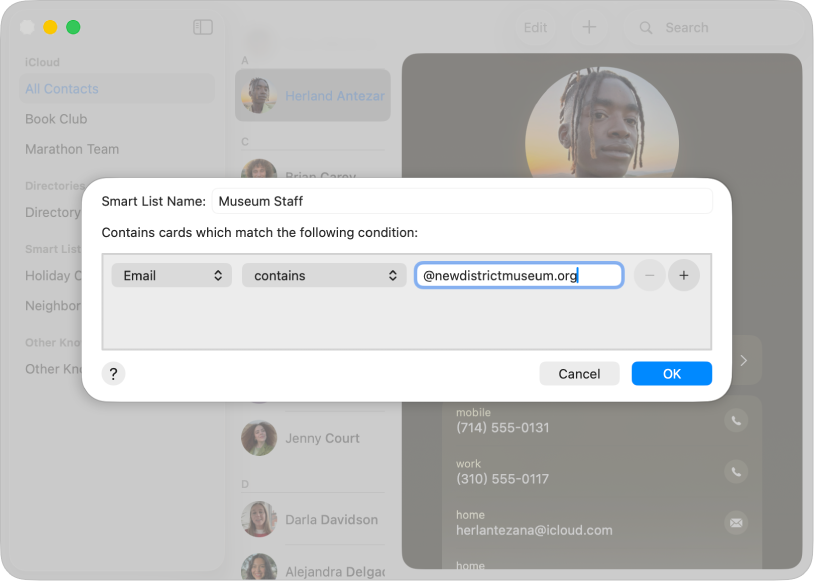Click the Search magnifier icon in the toolbar
Image resolution: width=814 pixels, height=584 pixels.
coord(645,27)
